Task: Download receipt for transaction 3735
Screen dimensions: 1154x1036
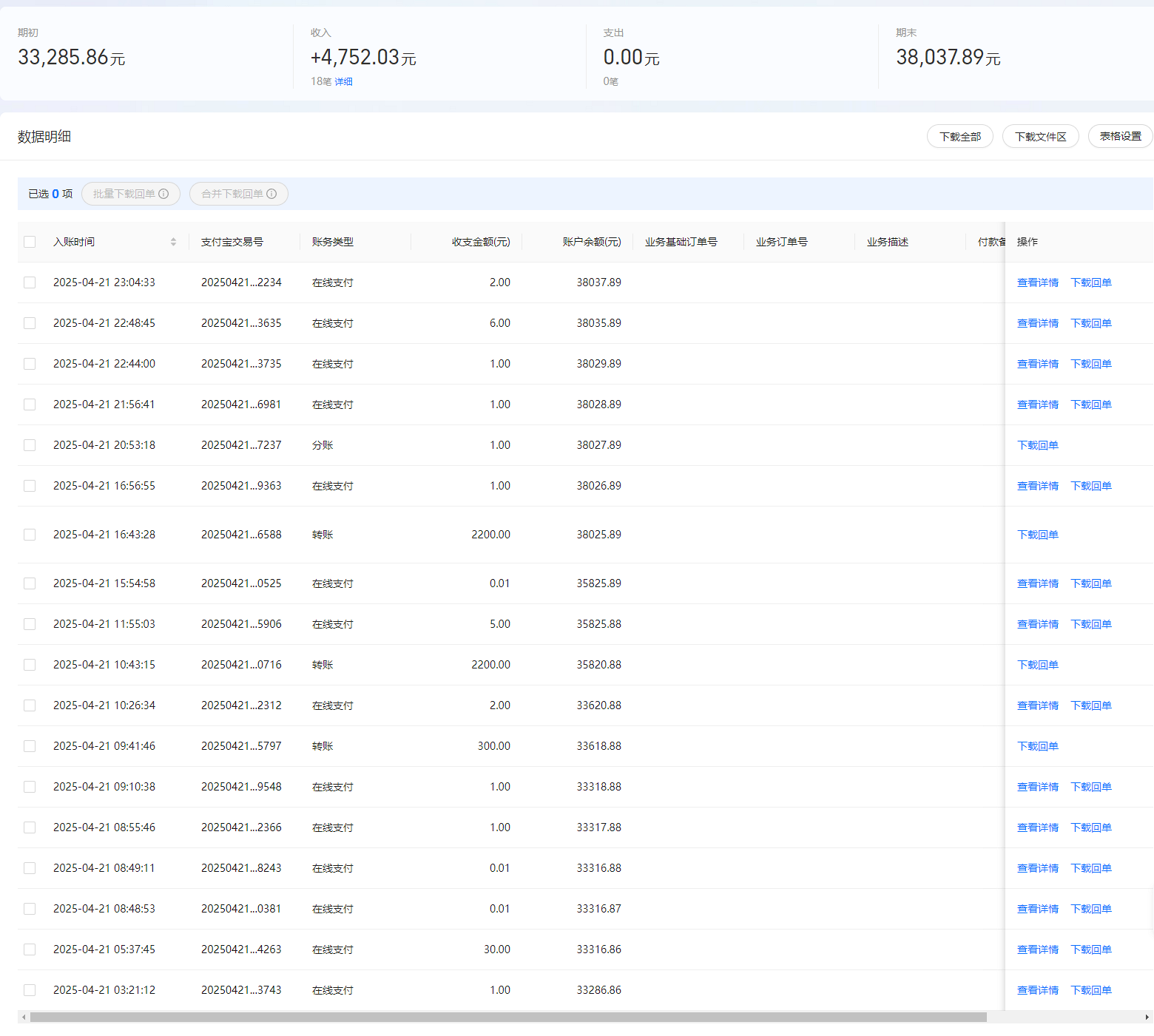Action: 1091,364
